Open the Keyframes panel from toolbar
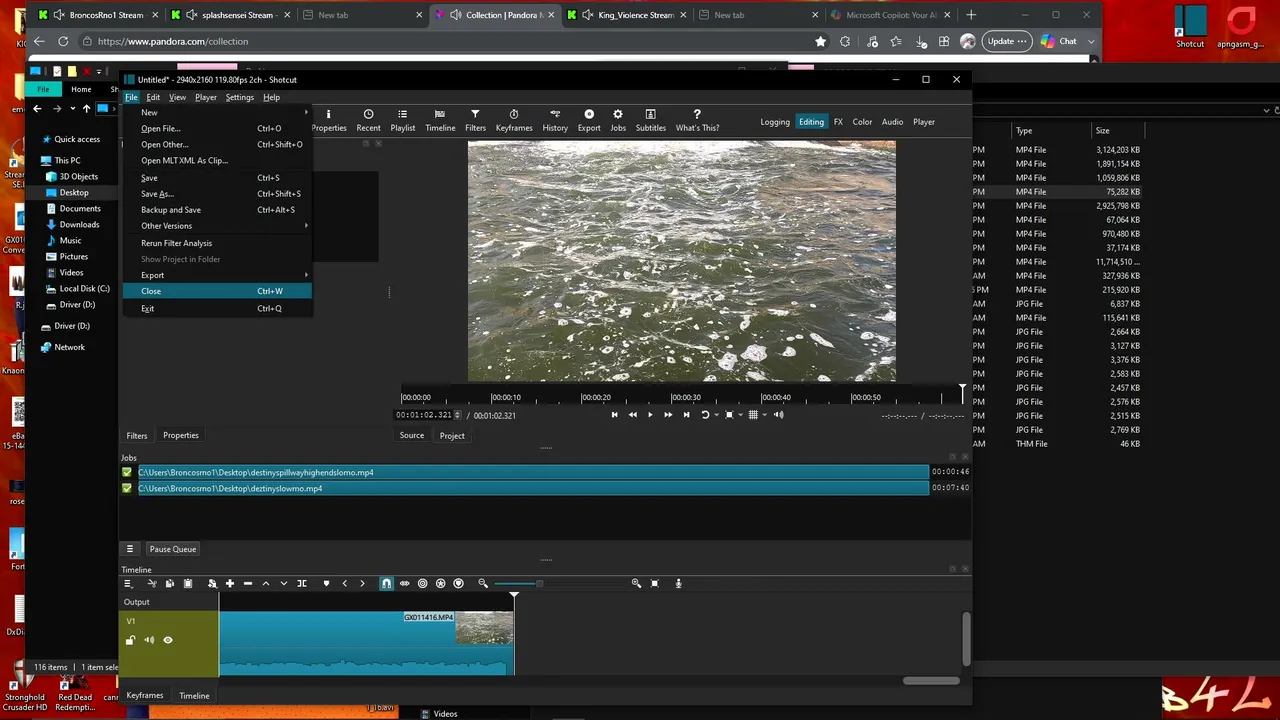The width and height of the screenshot is (1280, 720). [514, 120]
